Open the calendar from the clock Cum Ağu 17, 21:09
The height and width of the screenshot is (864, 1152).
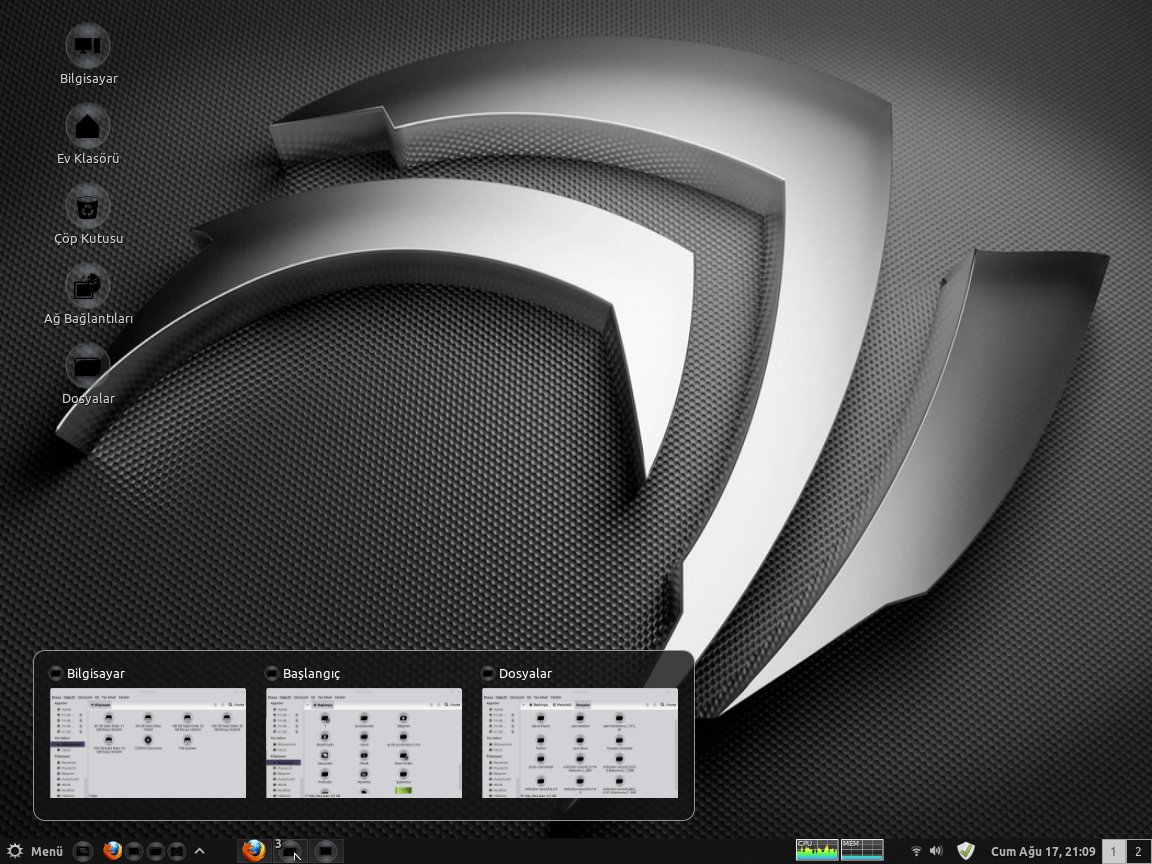click(1043, 851)
